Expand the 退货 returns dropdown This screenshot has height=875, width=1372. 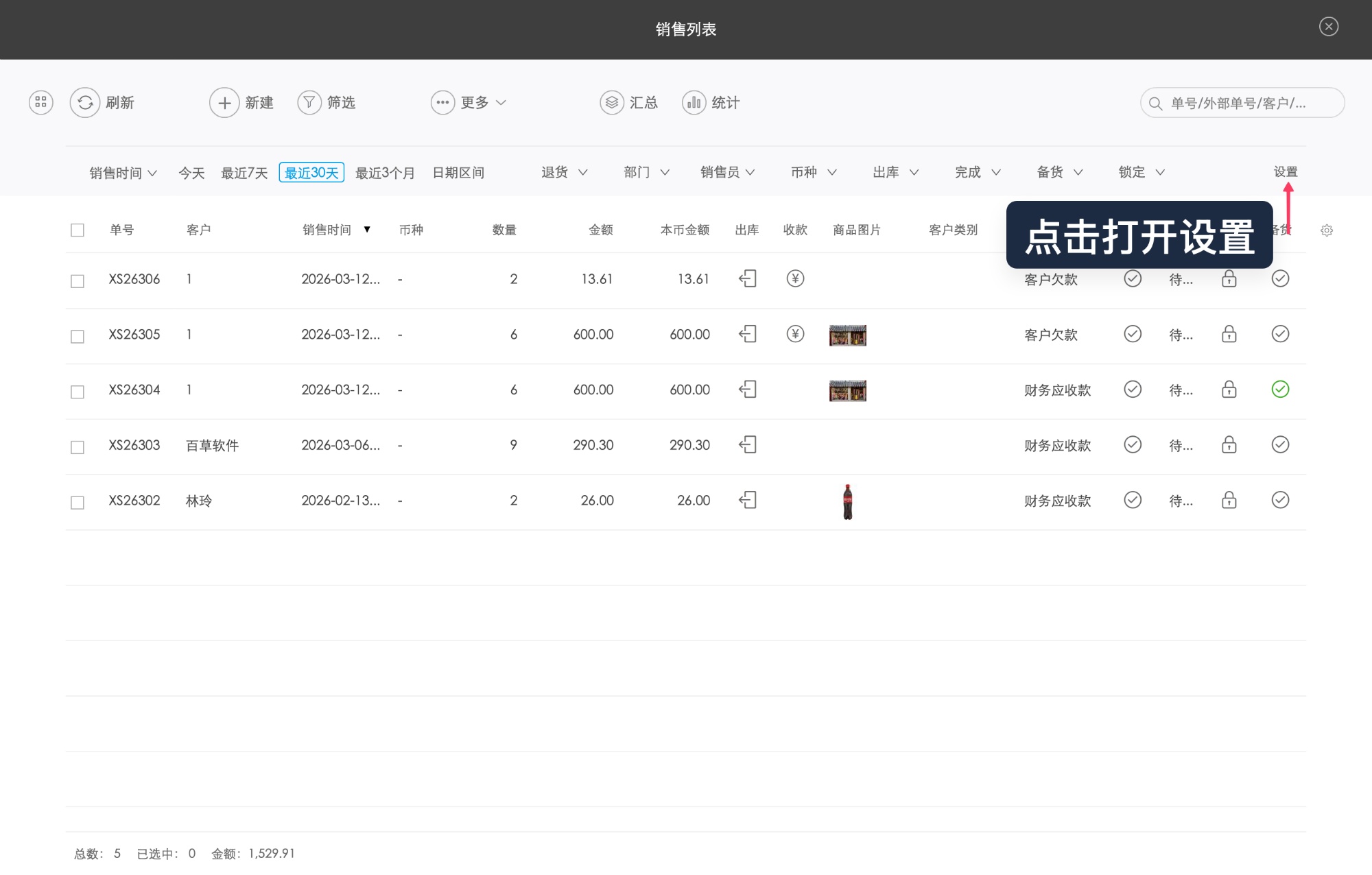coord(563,172)
